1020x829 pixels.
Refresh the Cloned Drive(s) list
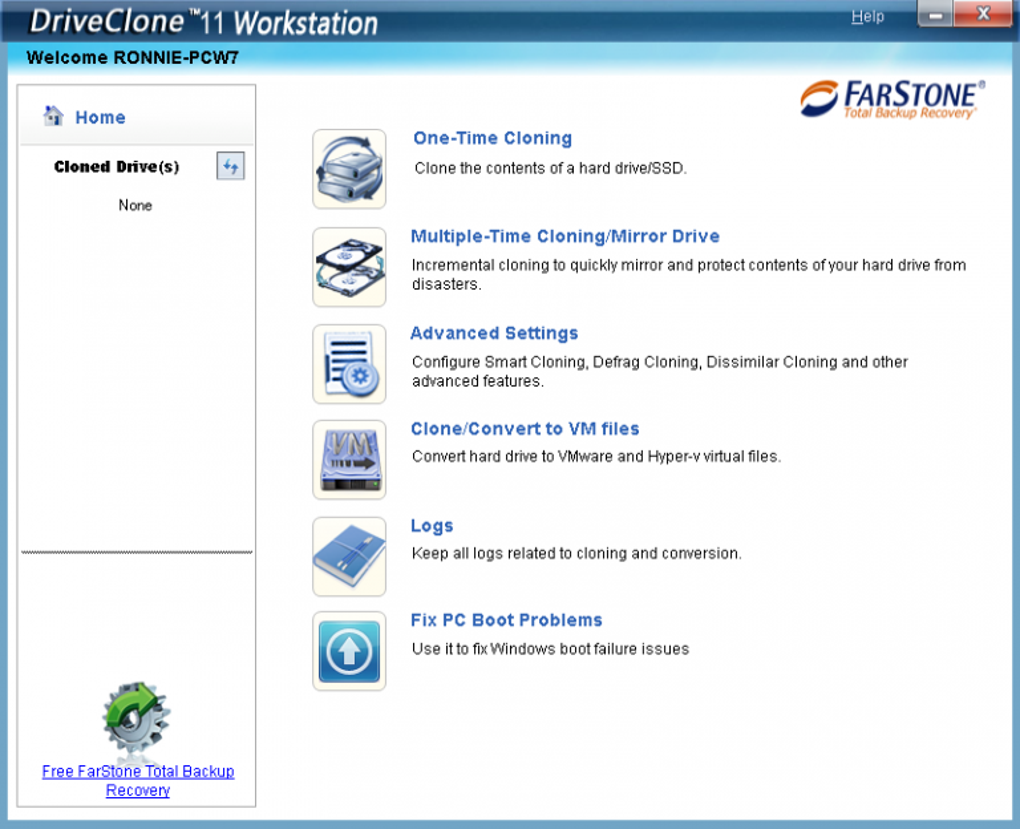[231, 167]
